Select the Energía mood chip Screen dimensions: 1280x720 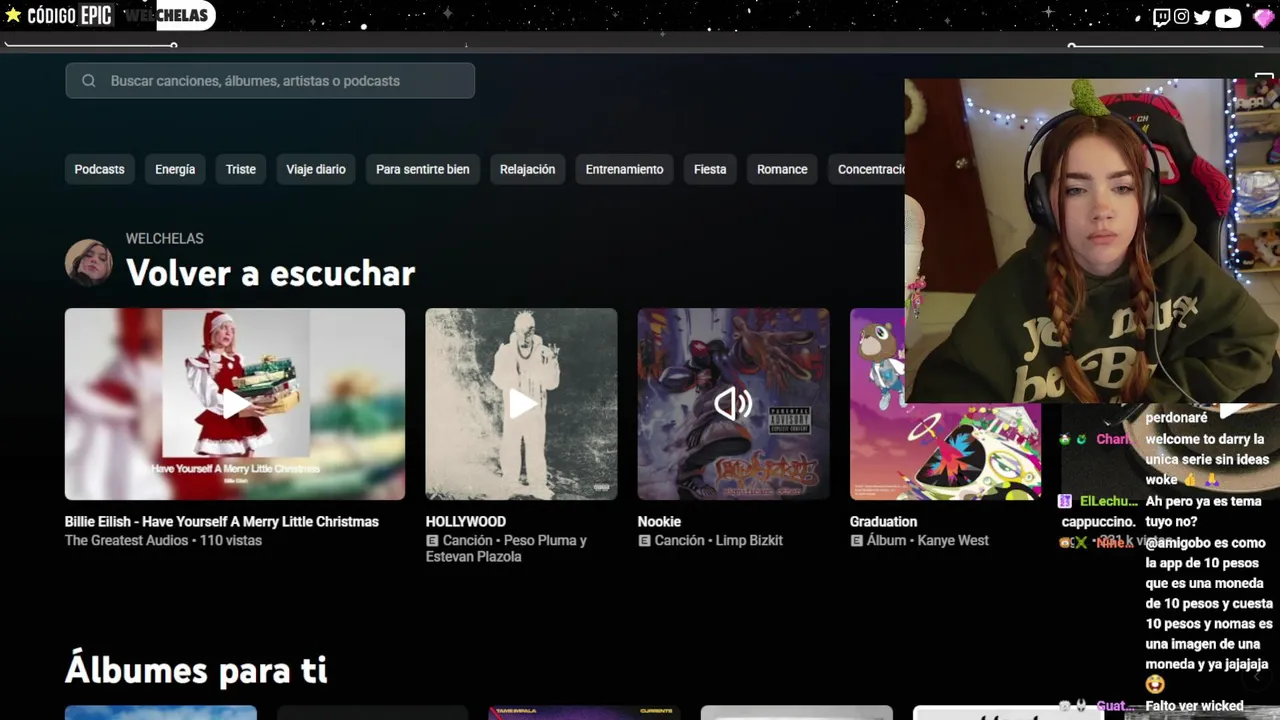[175, 169]
